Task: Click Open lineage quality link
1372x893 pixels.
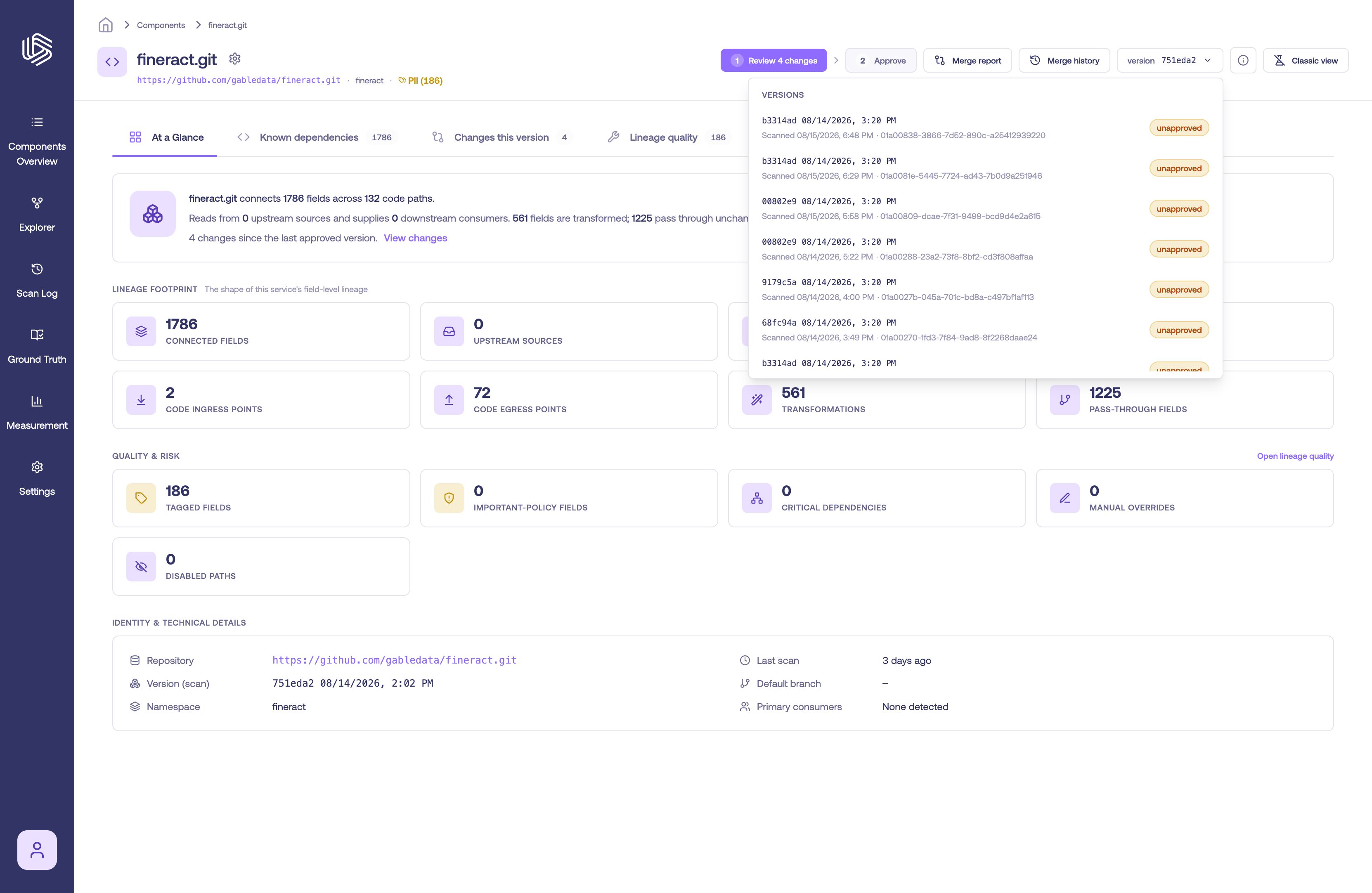Action: (1295, 456)
